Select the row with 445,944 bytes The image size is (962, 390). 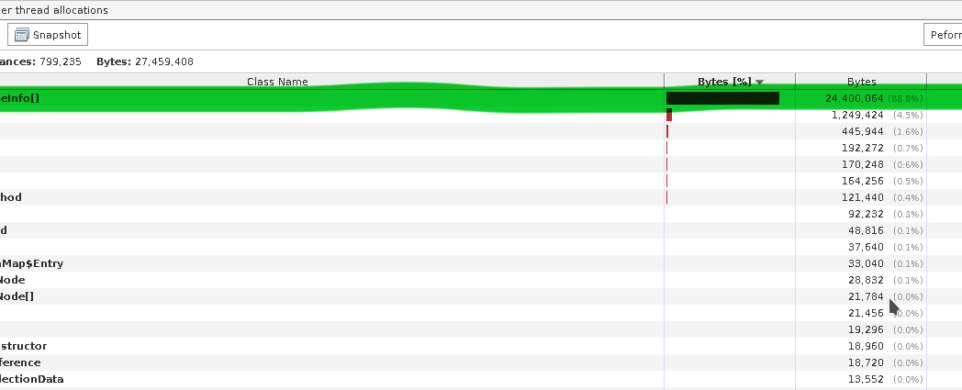481,131
